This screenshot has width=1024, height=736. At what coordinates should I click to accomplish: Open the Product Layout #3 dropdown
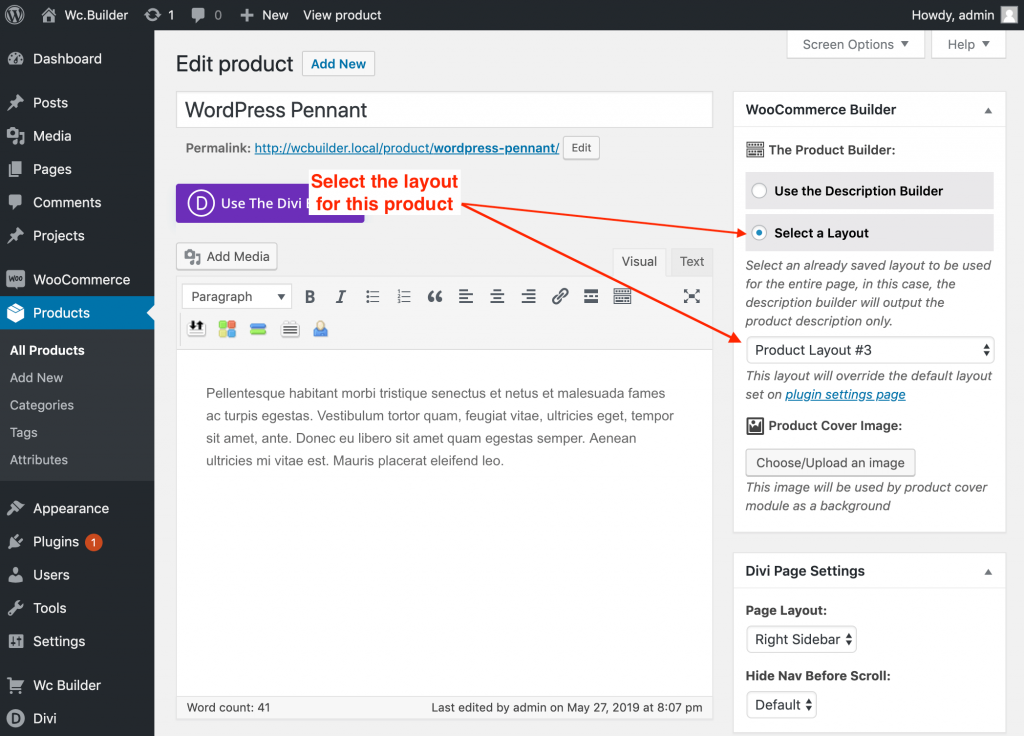(870, 350)
